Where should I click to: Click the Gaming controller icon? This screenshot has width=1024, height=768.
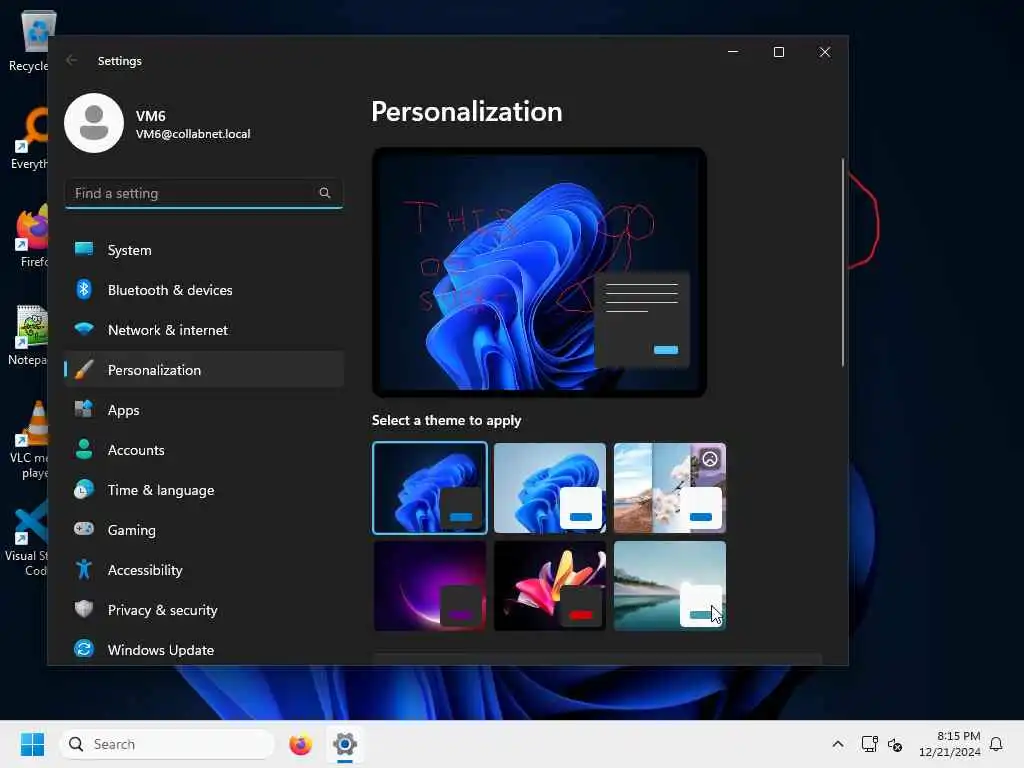click(x=84, y=529)
